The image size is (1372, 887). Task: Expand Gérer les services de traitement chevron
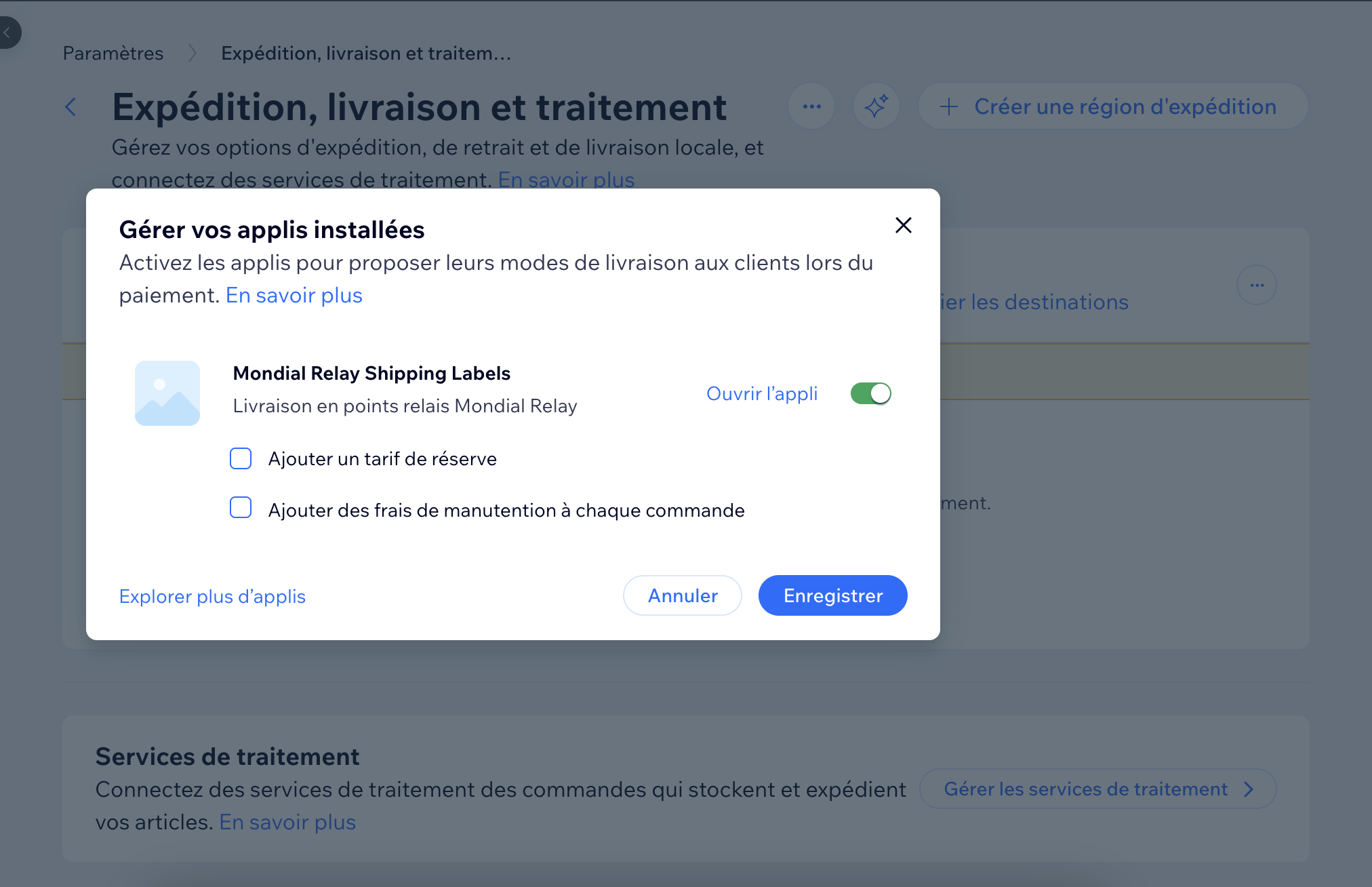point(1249,789)
